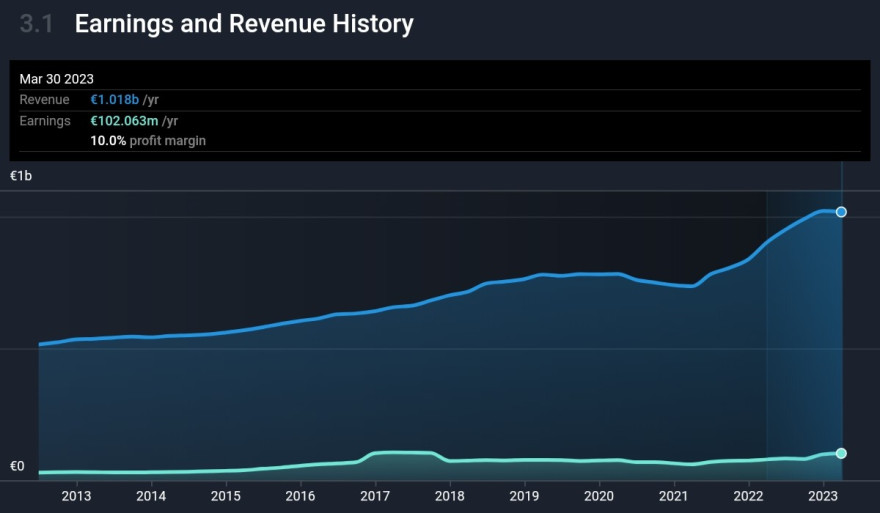Click the Earnings and Revenue History heading
Viewport: 880px width, 513px height.
click(244, 24)
